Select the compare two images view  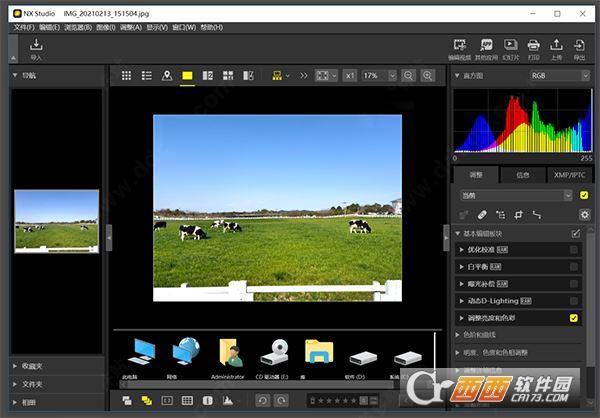pyautogui.click(x=207, y=75)
